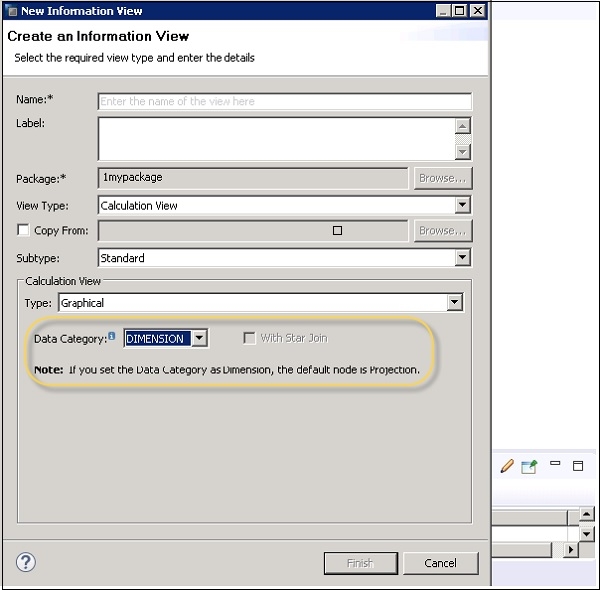Click the Name input field
Viewport: 600px width, 590px height.
tap(284, 101)
